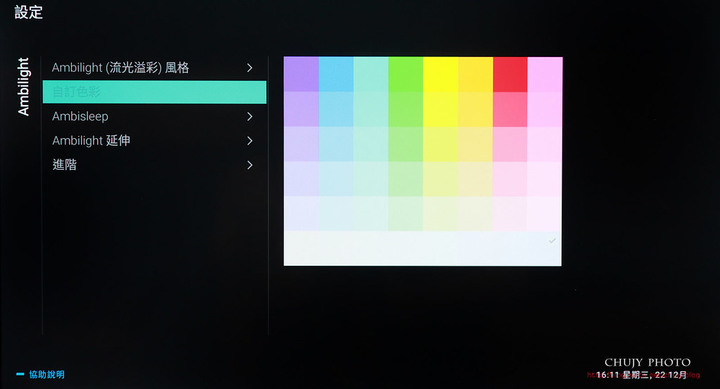Image resolution: width=720 pixels, height=389 pixels.
Task: Open Ambilight (流光溢彩) 風格 menu item
Action: [154, 68]
